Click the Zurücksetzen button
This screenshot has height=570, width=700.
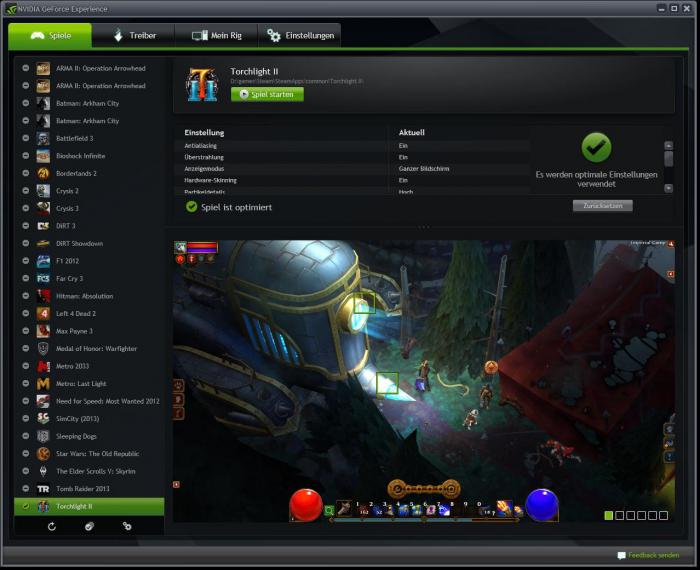pyautogui.click(x=603, y=206)
